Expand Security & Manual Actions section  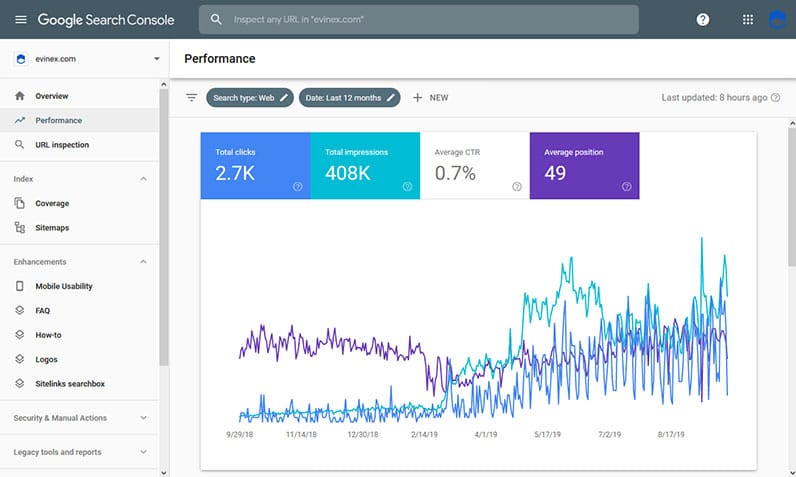[x=79, y=418]
